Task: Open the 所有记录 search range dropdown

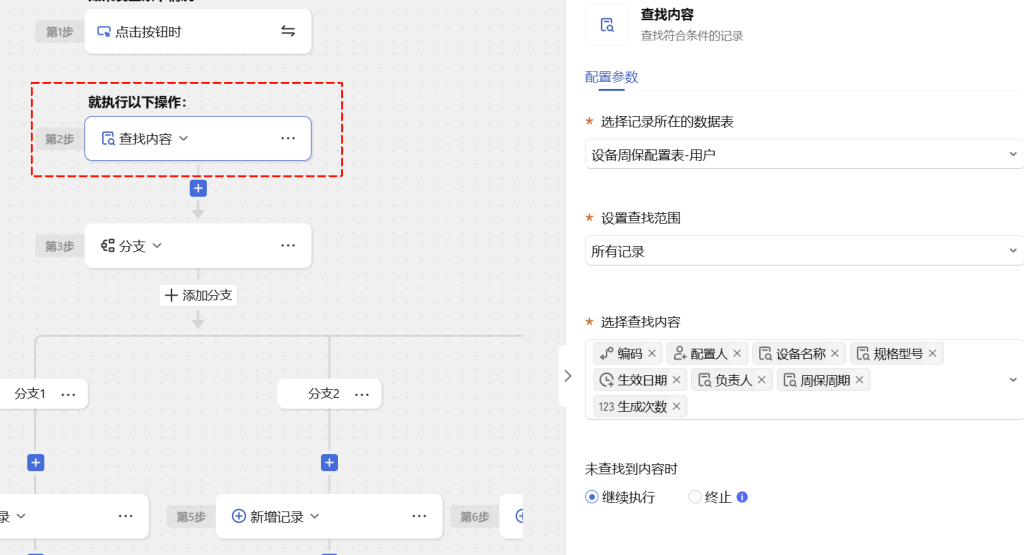Action: 805,251
